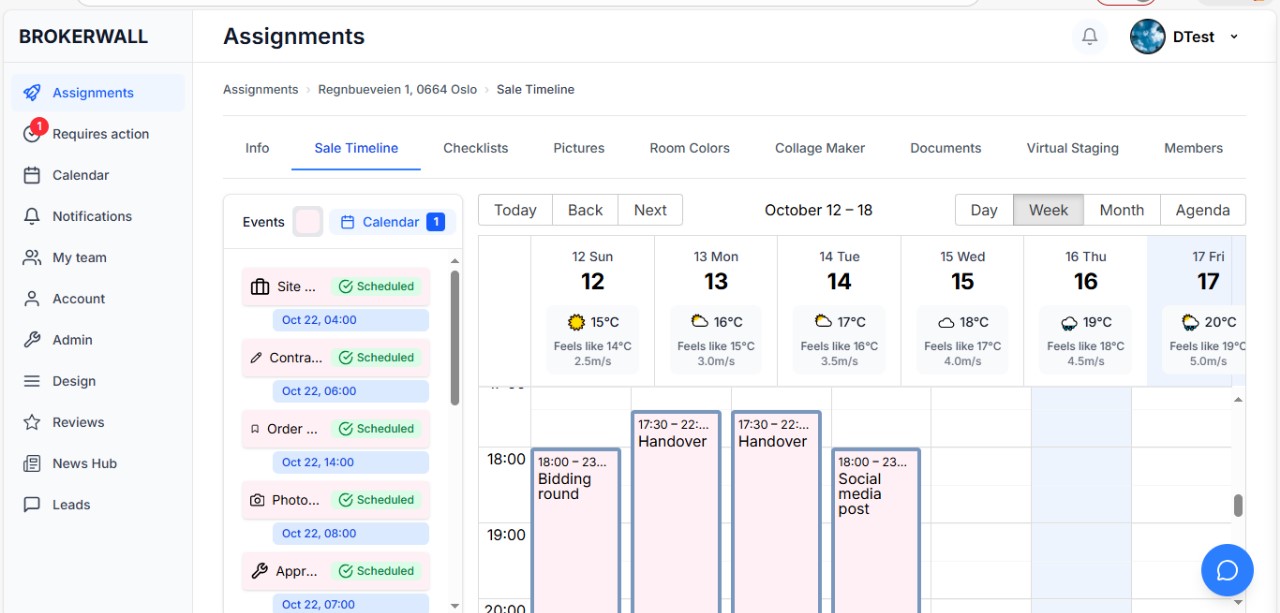Click the down arrow below the events list
This screenshot has height=613, width=1280.
[455, 606]
